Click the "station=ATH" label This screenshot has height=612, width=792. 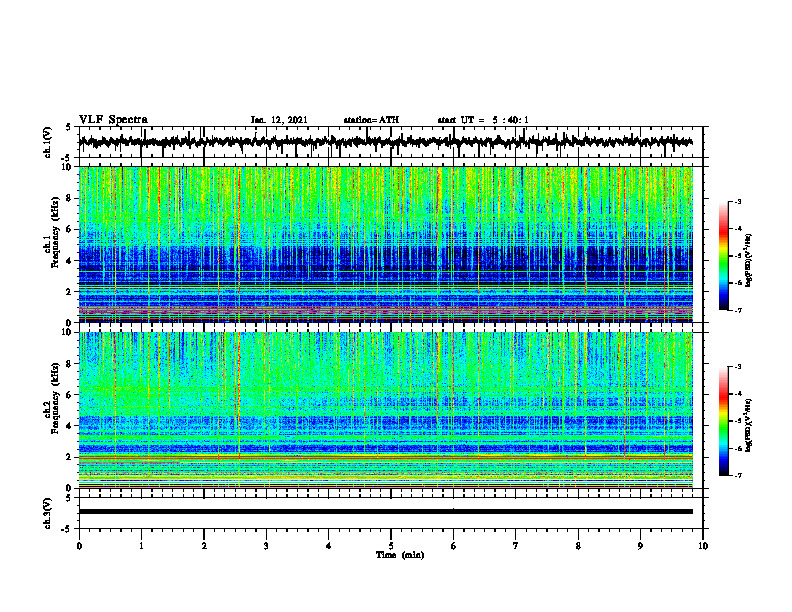[371, 120]
